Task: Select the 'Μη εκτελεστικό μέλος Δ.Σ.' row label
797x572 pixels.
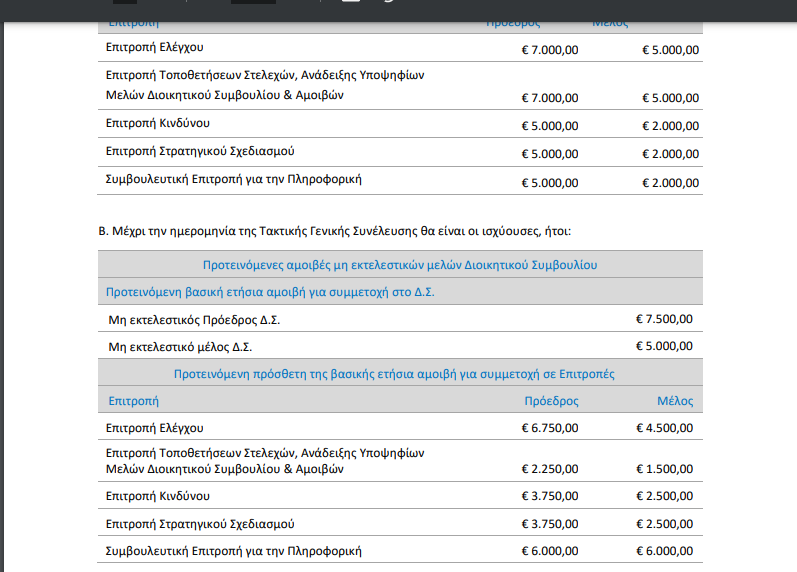Action: pyautogui.click(x=180, y=347)
